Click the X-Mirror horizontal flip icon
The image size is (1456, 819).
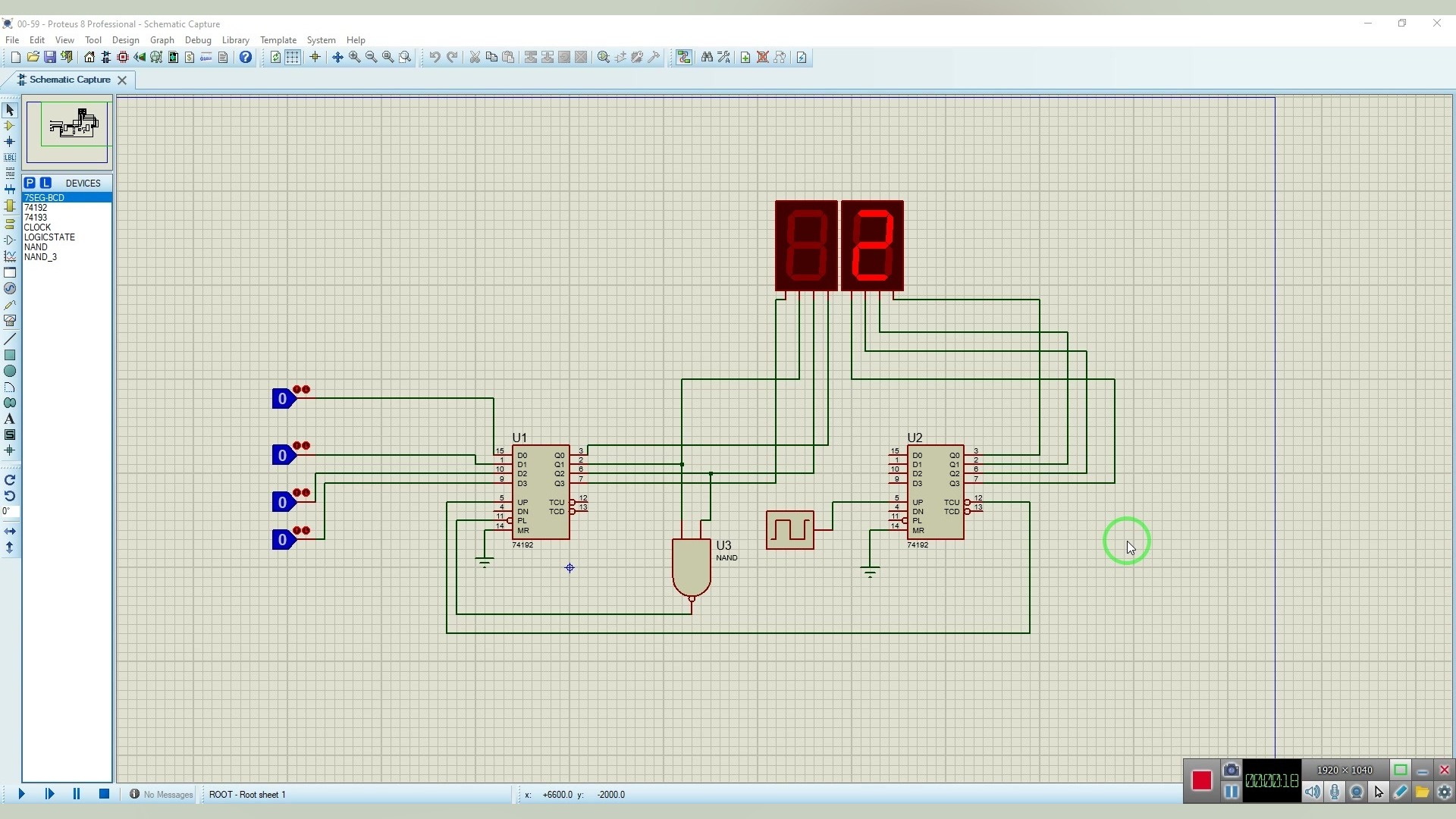[x=10, y=532]
